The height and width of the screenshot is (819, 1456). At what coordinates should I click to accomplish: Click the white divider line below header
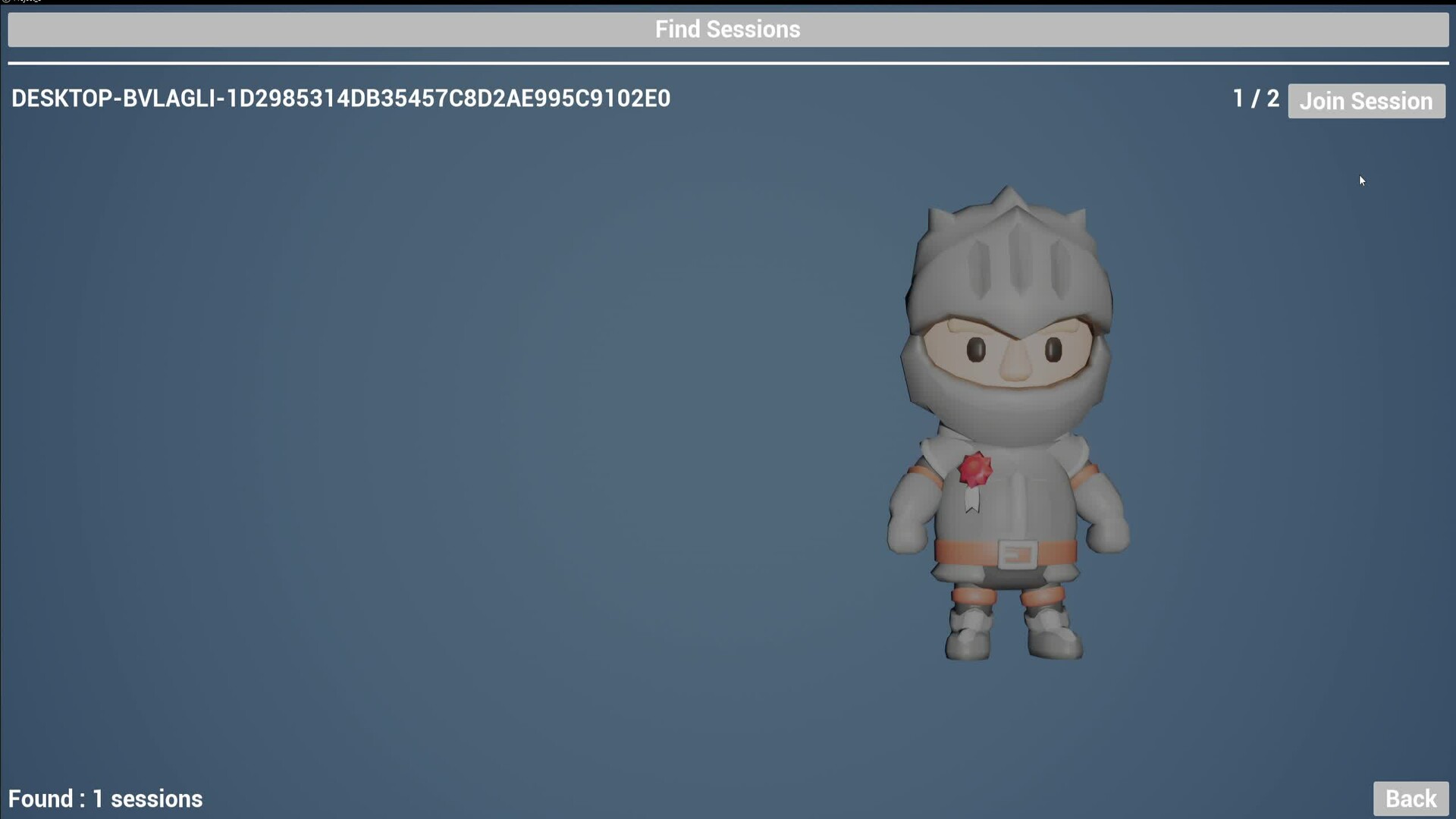click(x=727, y=63)
